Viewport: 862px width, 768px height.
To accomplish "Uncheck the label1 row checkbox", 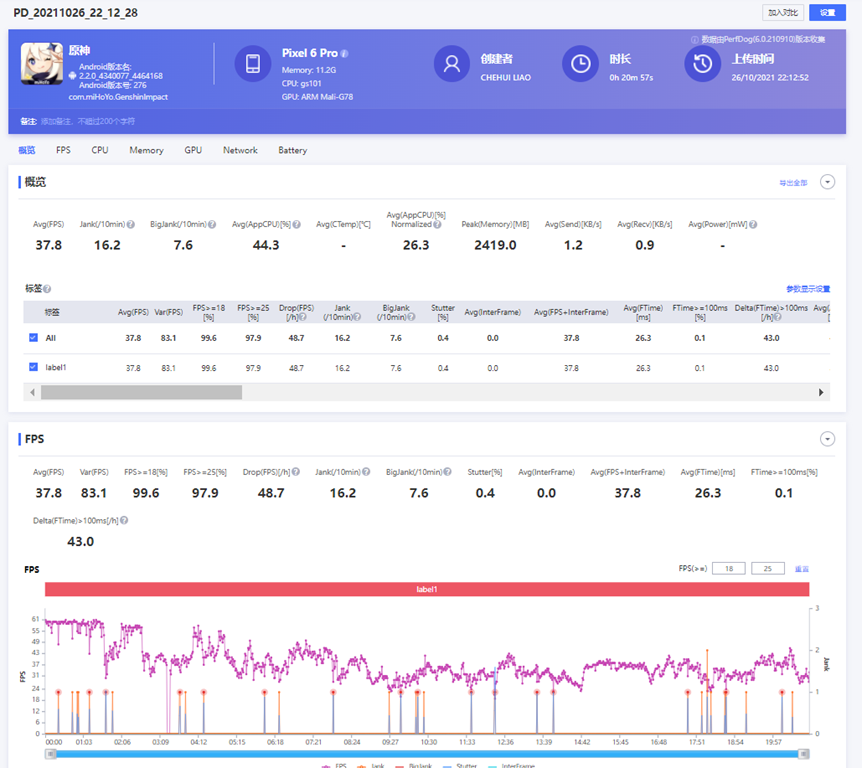I will (x=34, y=368).
